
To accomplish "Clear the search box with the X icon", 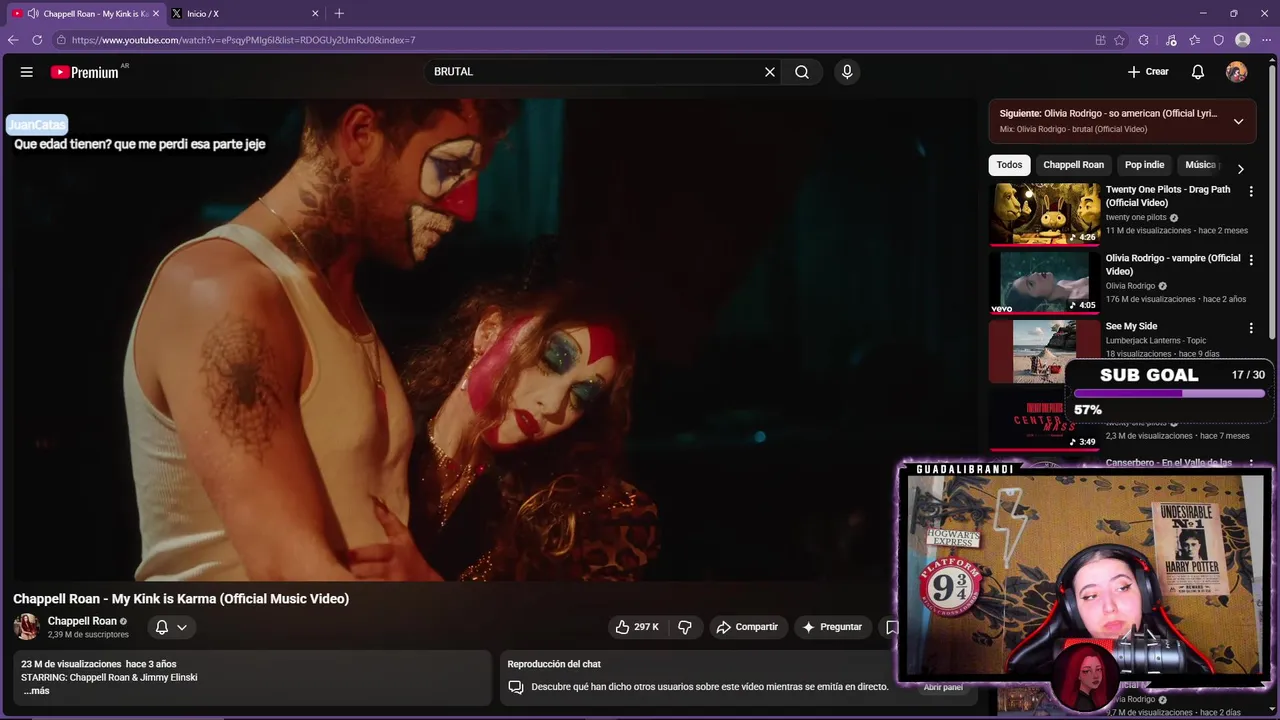I will [x=770, y=72].
